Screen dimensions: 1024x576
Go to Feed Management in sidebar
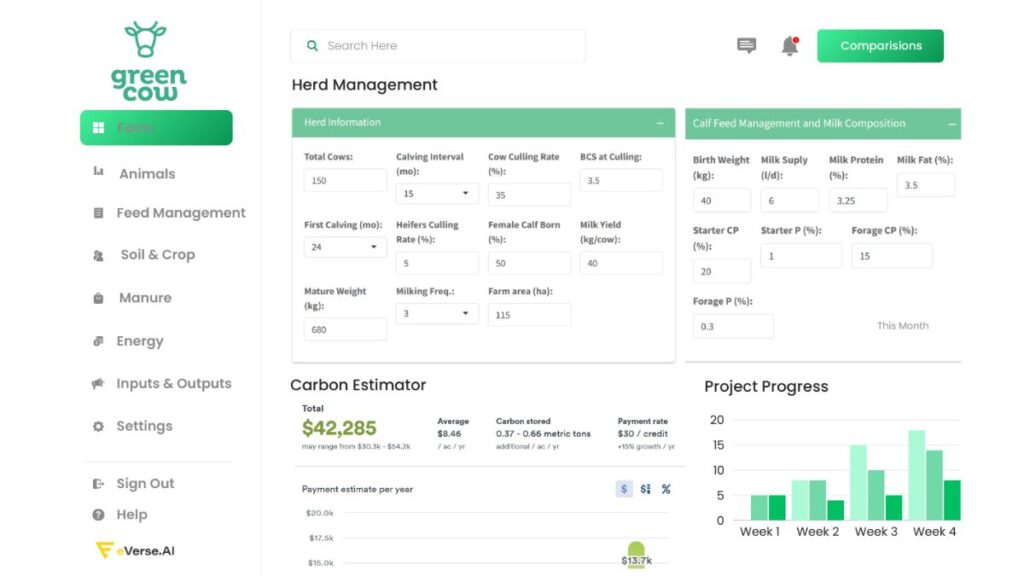tap(180, 213)
